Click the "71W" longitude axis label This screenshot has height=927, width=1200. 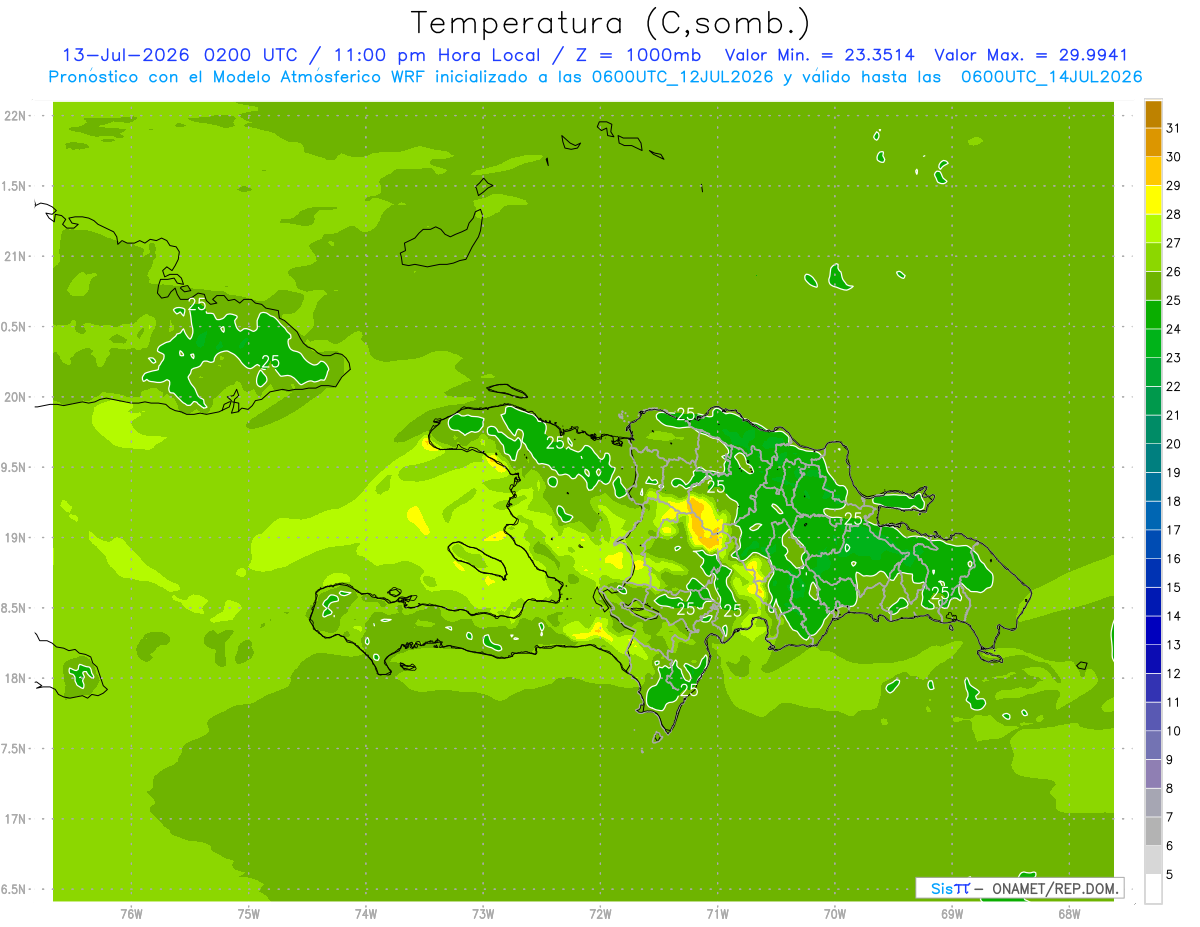pyautogui.click(x=717, y=913)
